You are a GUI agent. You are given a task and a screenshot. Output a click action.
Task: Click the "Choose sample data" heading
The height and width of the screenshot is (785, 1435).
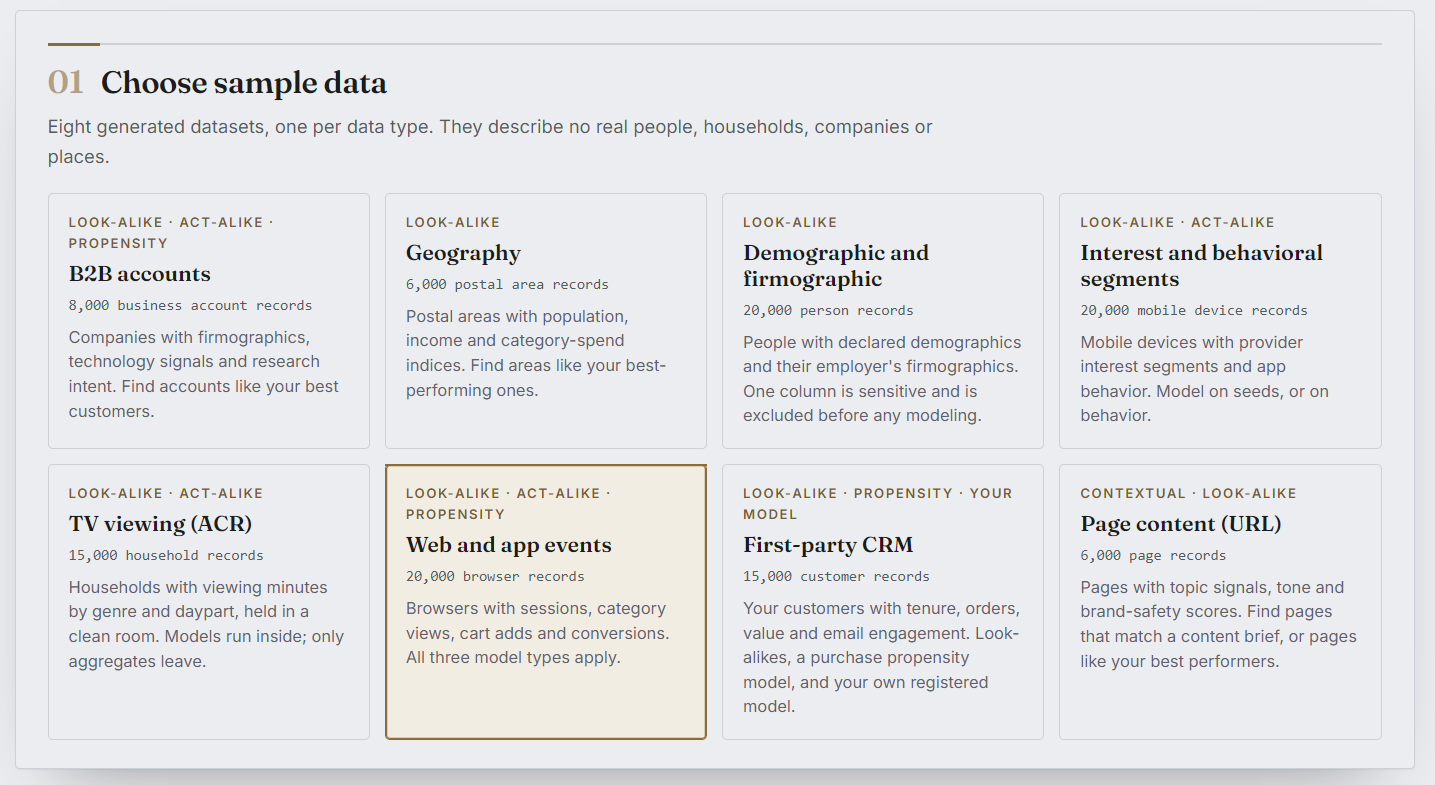tap(244, 82)
